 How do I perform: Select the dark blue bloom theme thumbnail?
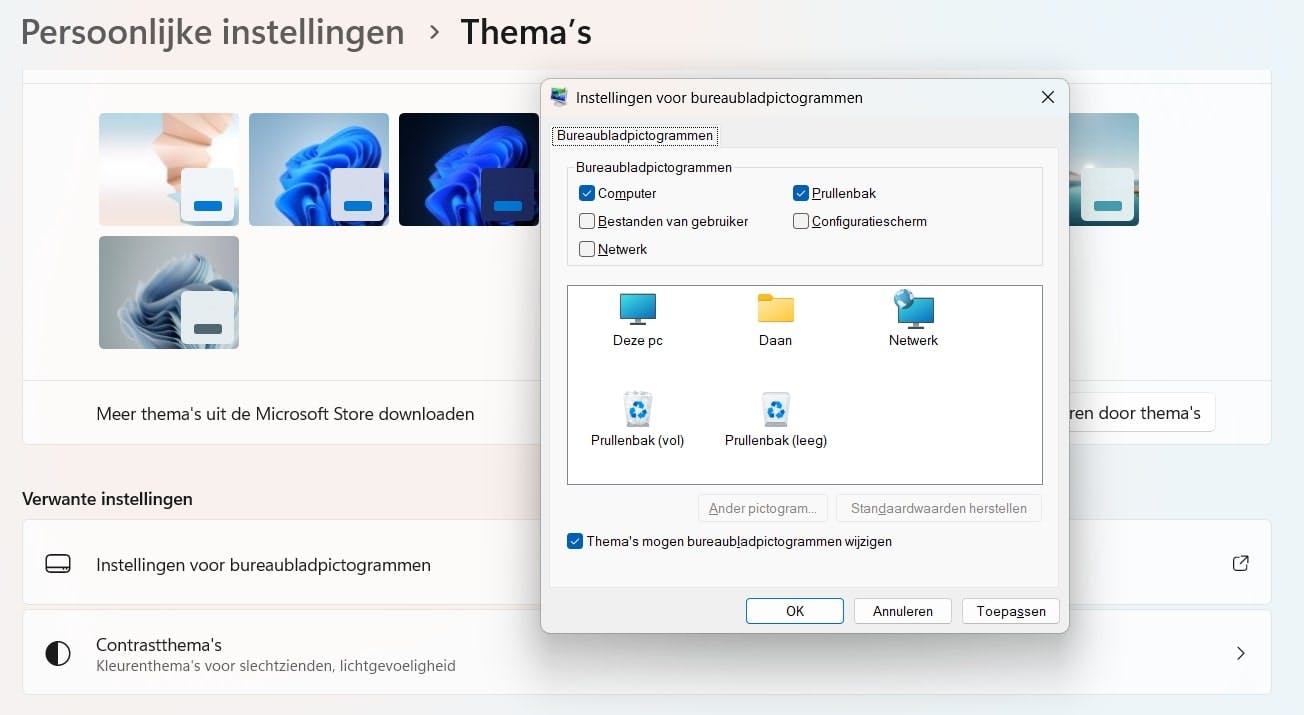[x=468, y=169]
